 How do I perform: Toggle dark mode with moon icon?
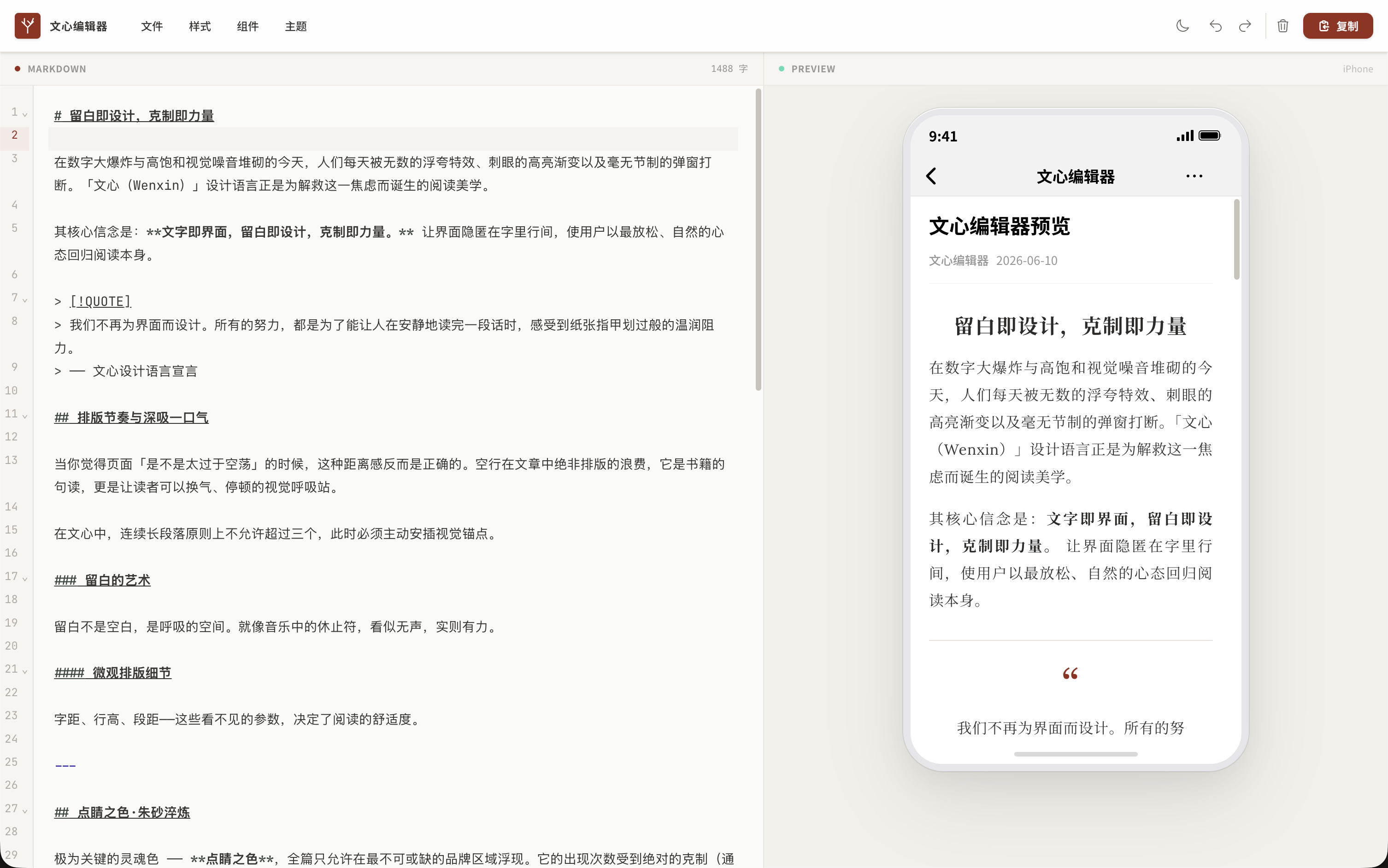click(1182, 26)
